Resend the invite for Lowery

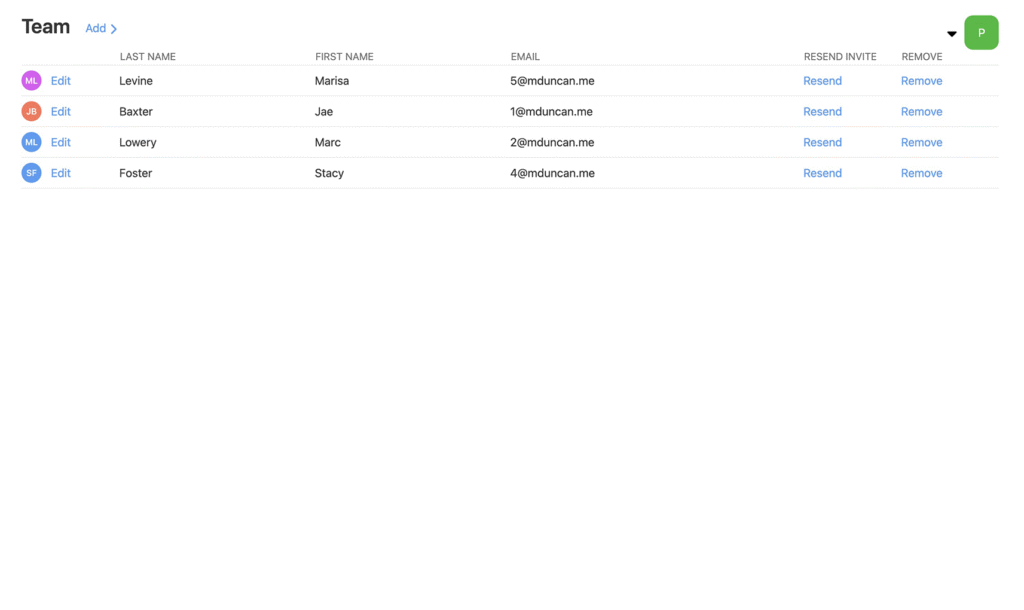click(x=822, y=143)
